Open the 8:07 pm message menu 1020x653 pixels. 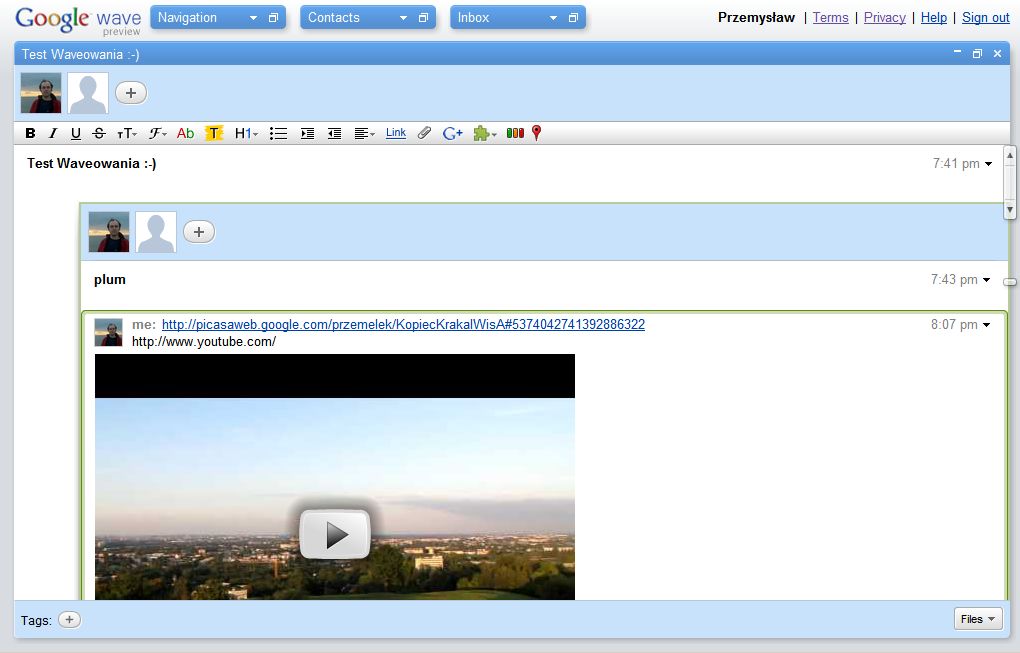point(986,325)
